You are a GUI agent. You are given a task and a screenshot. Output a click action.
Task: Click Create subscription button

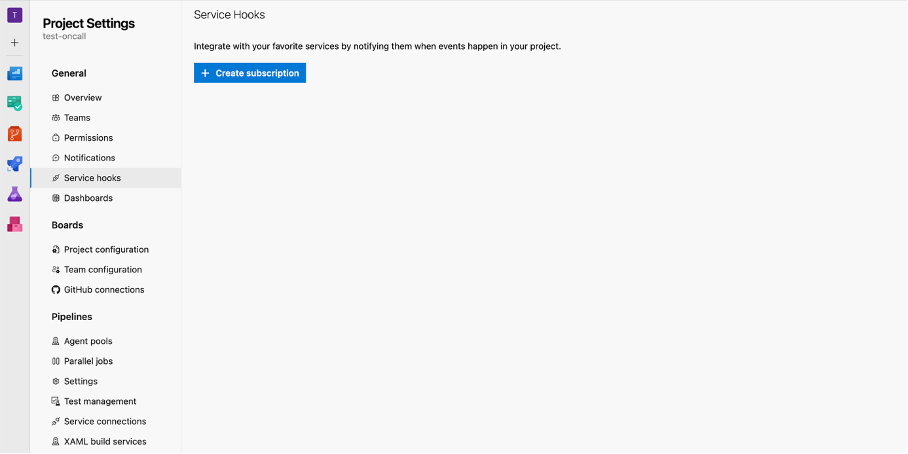[x=250, y=73]
